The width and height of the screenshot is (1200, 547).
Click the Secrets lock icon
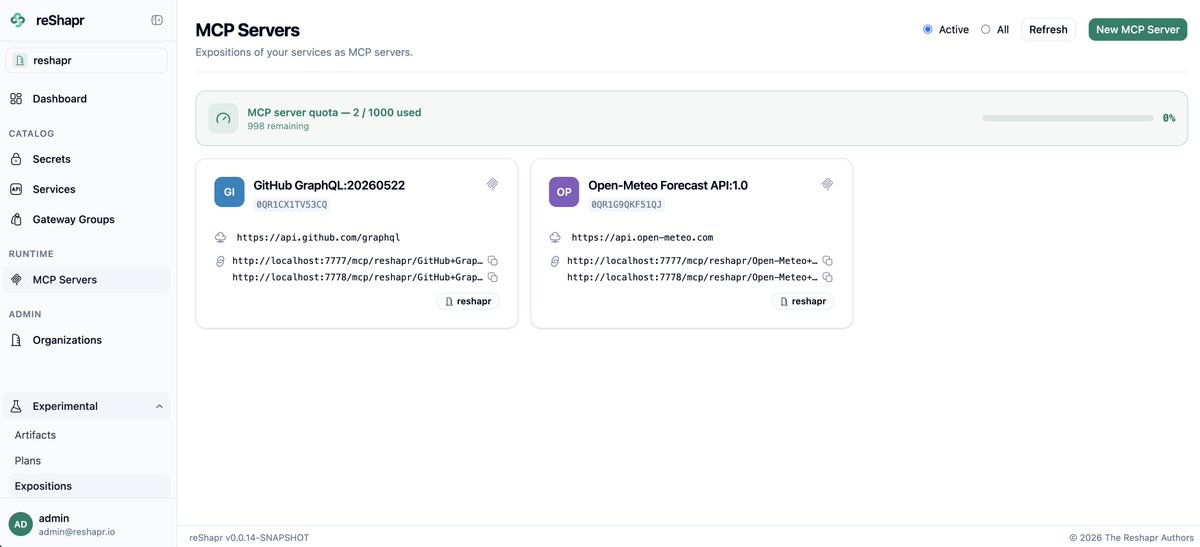(16, 159)
